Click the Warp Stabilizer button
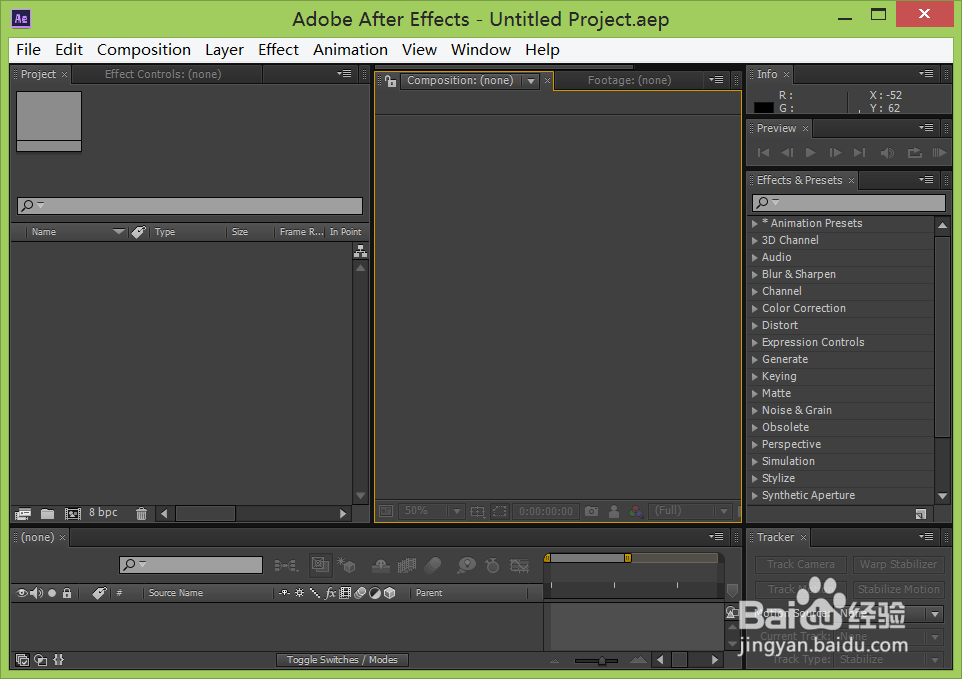This screenshot has height=679, width=962. [898, 564]
